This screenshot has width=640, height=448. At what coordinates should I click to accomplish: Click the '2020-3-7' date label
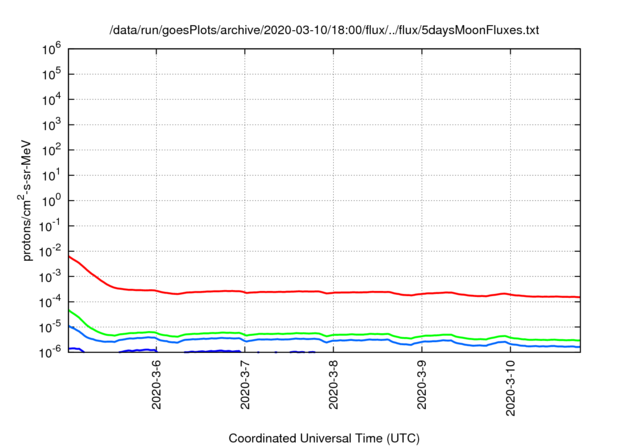pos(245,384)
